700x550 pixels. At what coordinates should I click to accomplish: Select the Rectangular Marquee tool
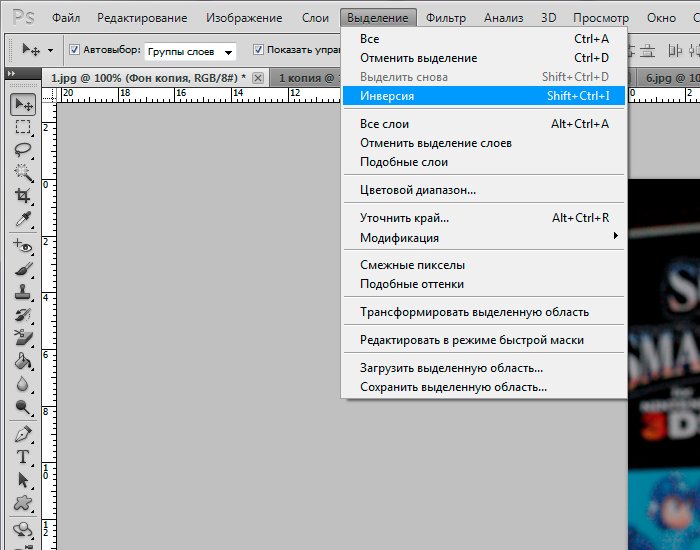coord(22,127)
